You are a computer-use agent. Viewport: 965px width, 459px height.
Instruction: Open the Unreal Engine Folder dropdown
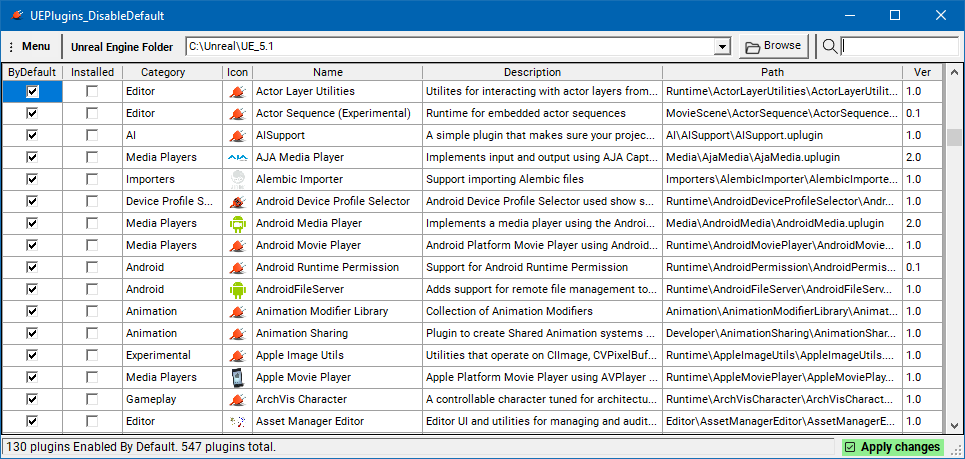(x=722, y=47)
